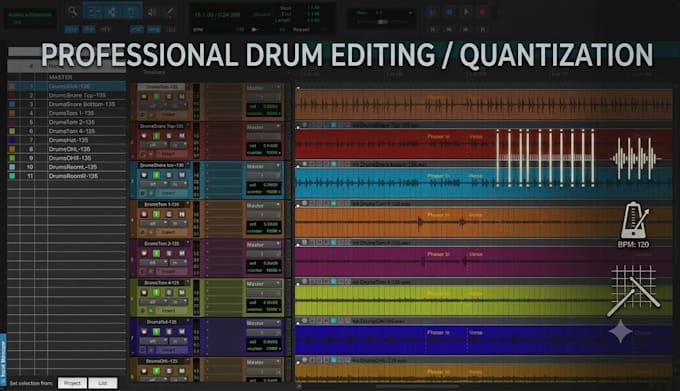Click the slider handle beside the transport buttons
Image resolution: width=680 pixels, height=391 pixels.
pyautogui.click(x=382, y=22)
